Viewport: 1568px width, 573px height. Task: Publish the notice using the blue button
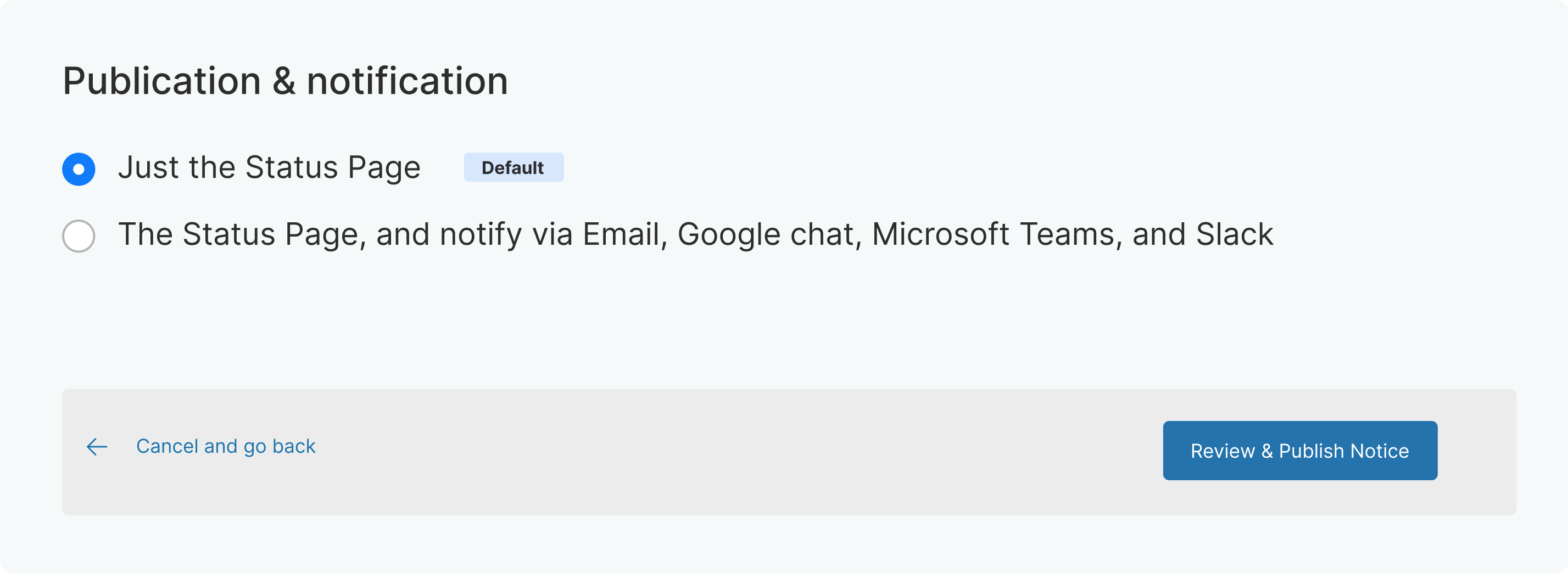point(1299,450)
